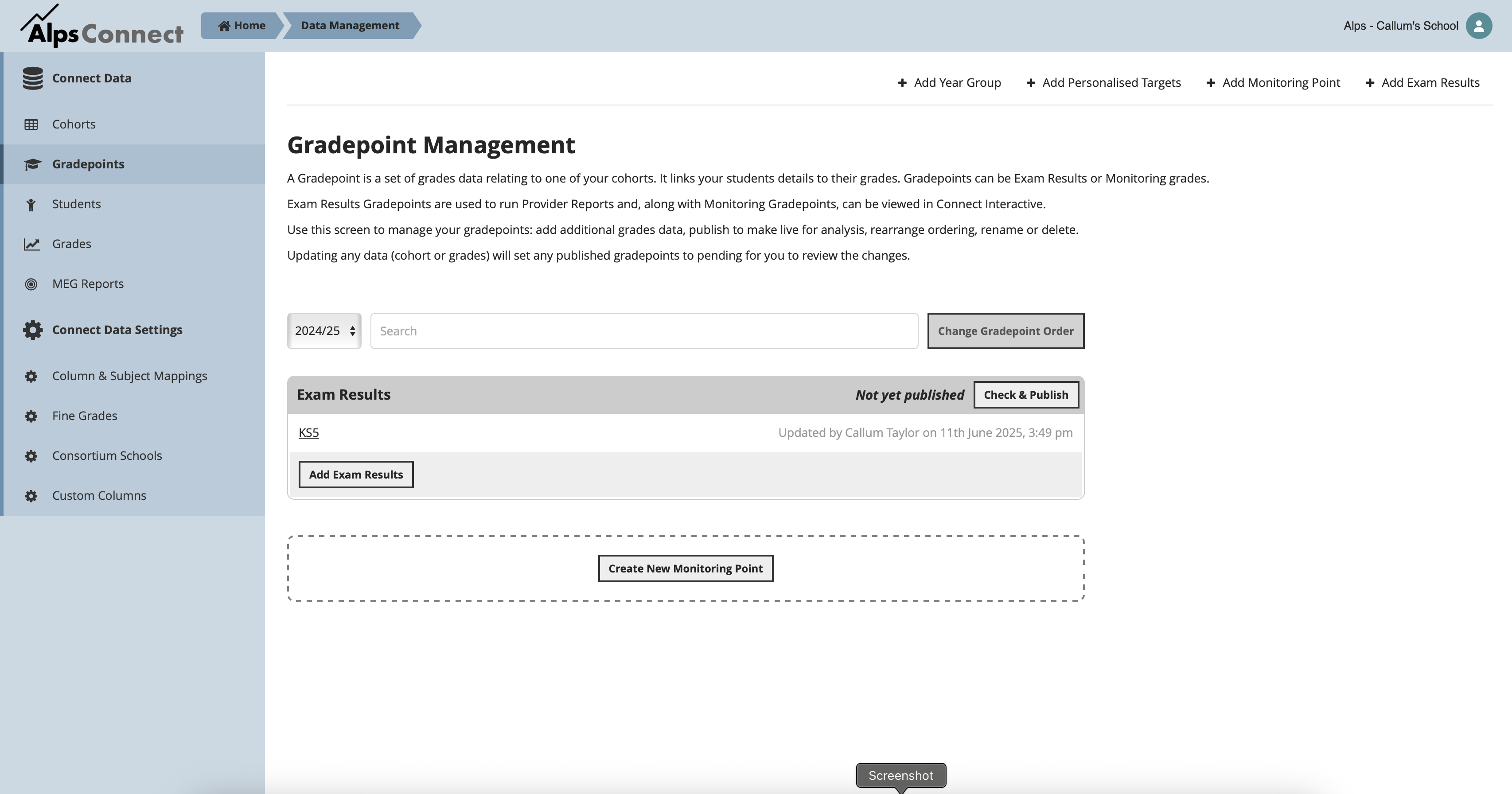1512x794 pixels.
Task: Click the Consortium Schools gear icon
Action: pos(31,456)
